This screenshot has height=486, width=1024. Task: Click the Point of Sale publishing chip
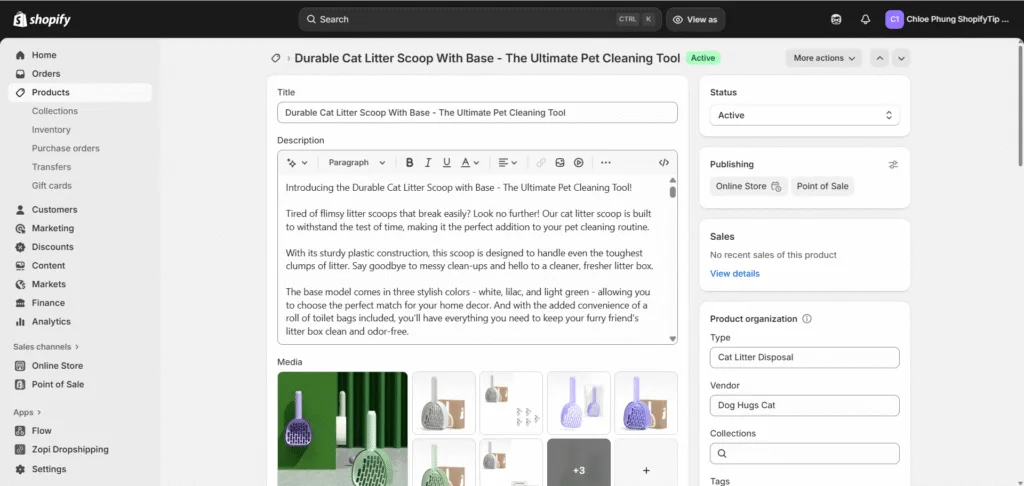[822, 186]
